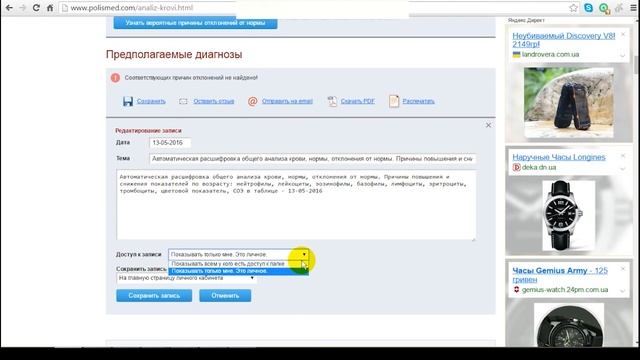Select 'Показывать только мне. Это личное' option
This screenshot has width=640, height=360.
click(x=238, y=271)
